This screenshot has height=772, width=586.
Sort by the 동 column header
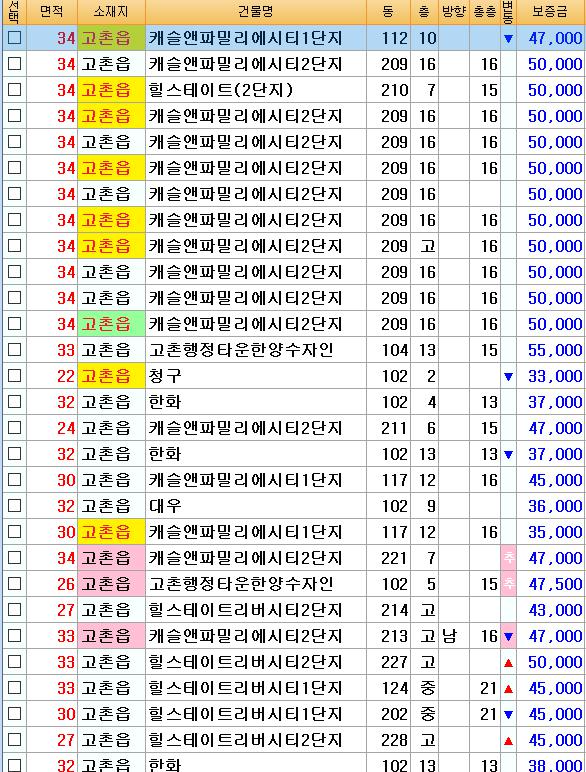pos(389,12)
